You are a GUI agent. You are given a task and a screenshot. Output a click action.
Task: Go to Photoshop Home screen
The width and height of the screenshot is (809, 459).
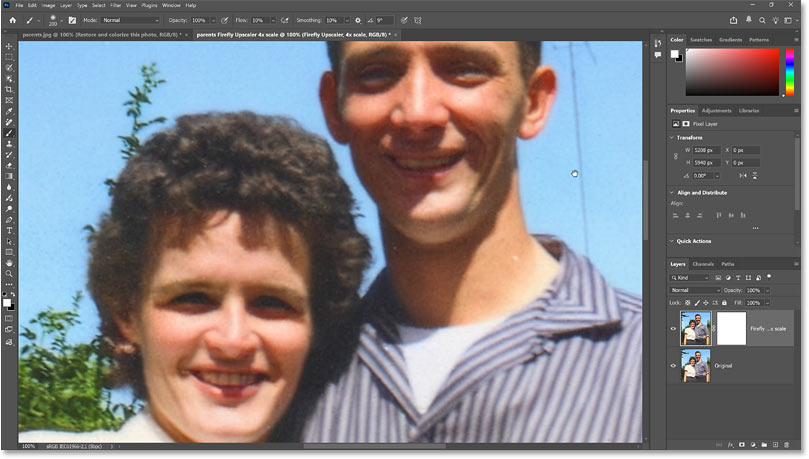point(12,21)
